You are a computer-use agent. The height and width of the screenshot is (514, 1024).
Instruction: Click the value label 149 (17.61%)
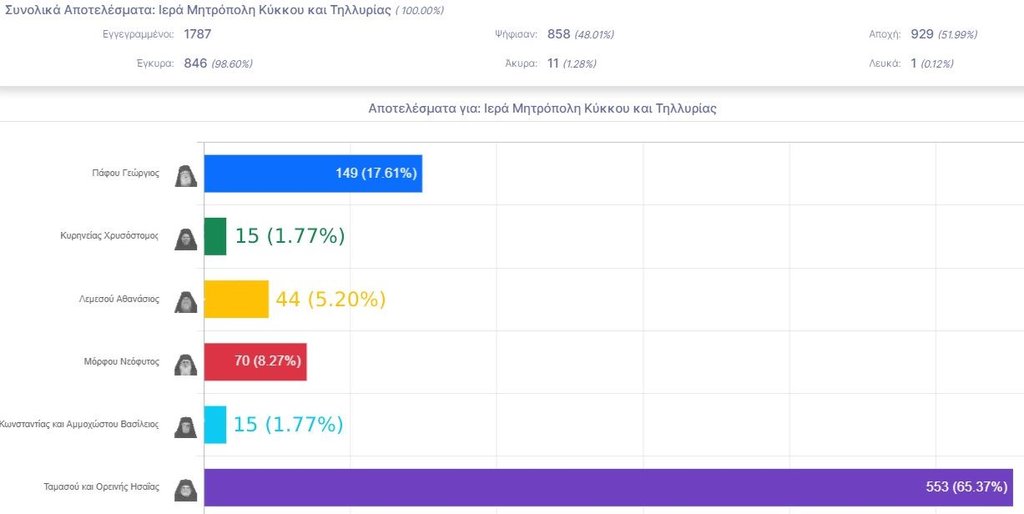[x=376, y=174]
